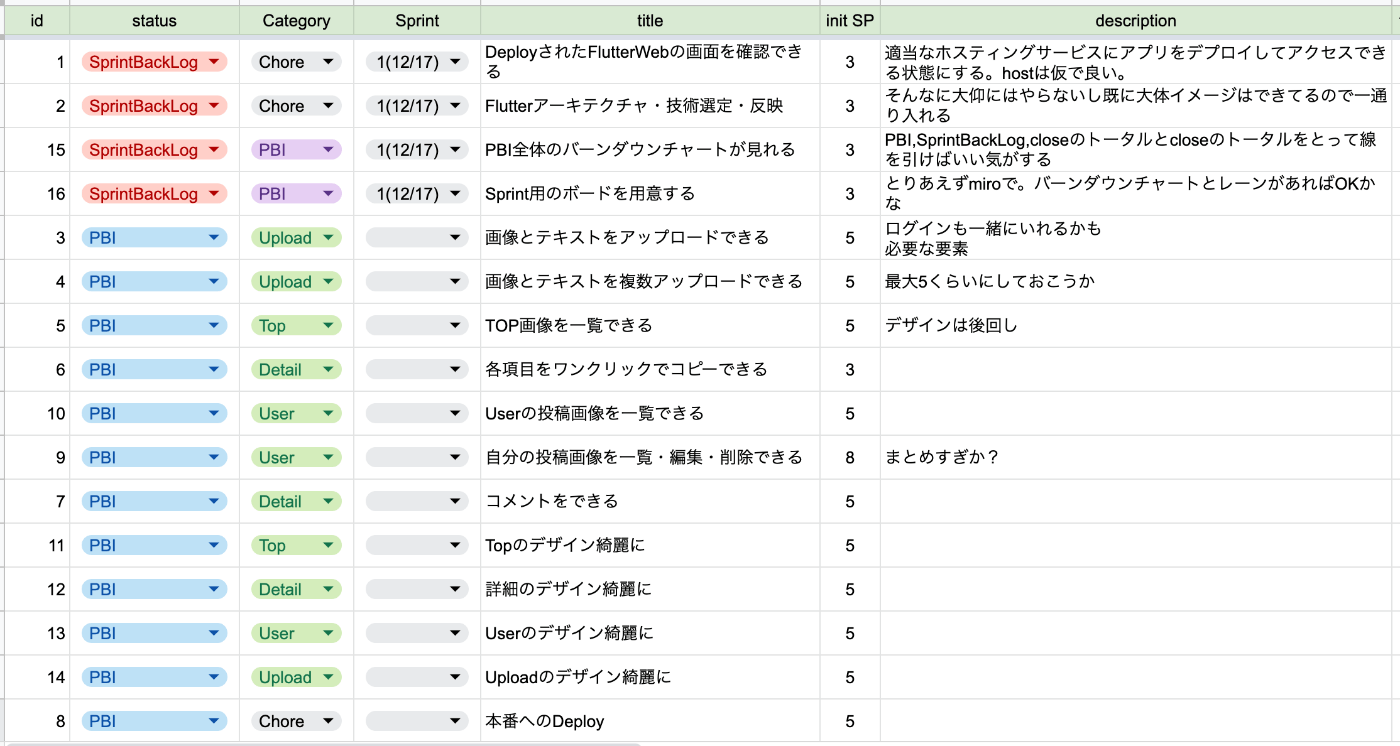
Task: Select title cell 自分の投稿画像を一覧・編集・削除できる
Action: [650, 458]
